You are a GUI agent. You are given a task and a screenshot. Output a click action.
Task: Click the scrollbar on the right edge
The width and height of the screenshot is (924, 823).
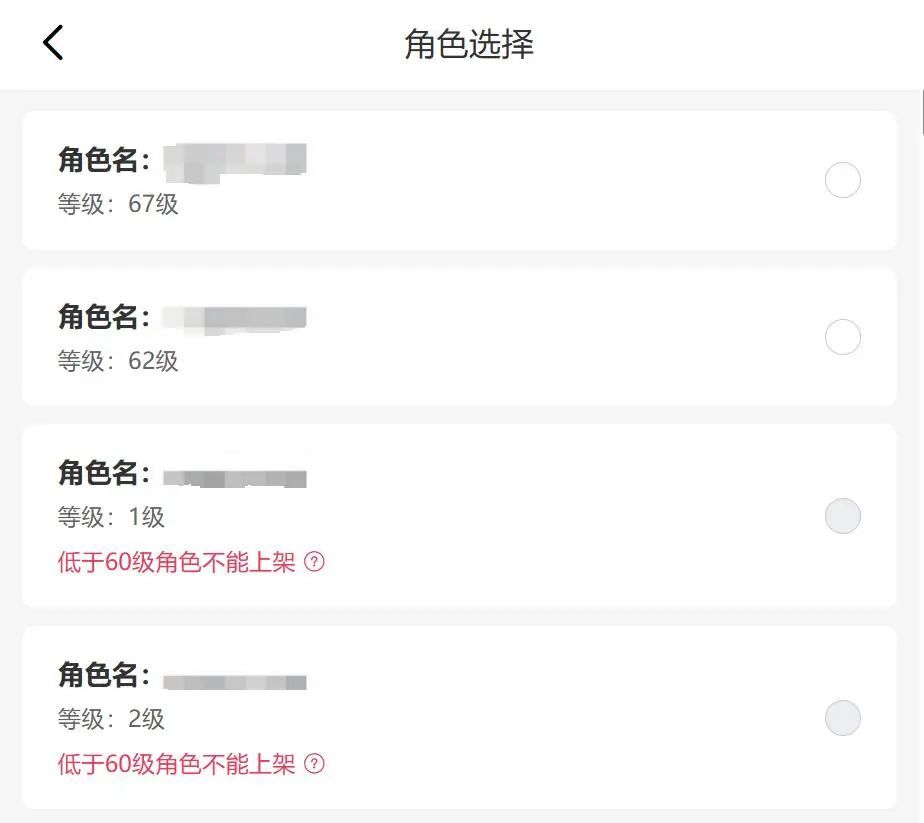921,110
